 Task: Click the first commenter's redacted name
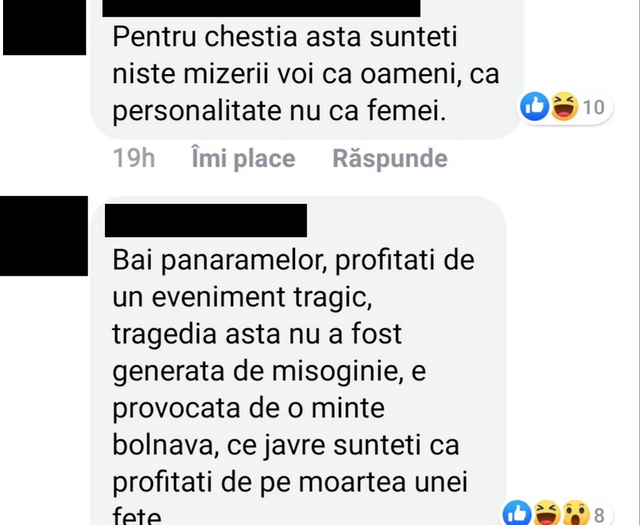click(x=261, y=8)
